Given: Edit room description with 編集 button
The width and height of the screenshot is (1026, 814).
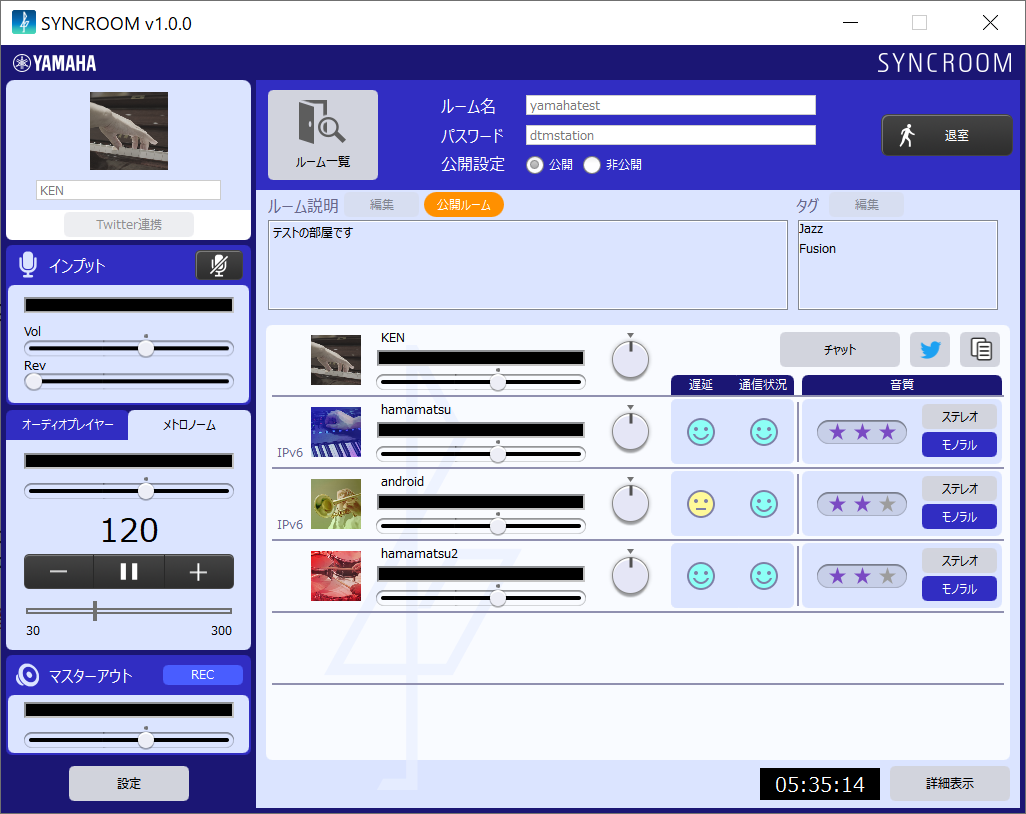Looking at the screenshot, I should point(381,205).
